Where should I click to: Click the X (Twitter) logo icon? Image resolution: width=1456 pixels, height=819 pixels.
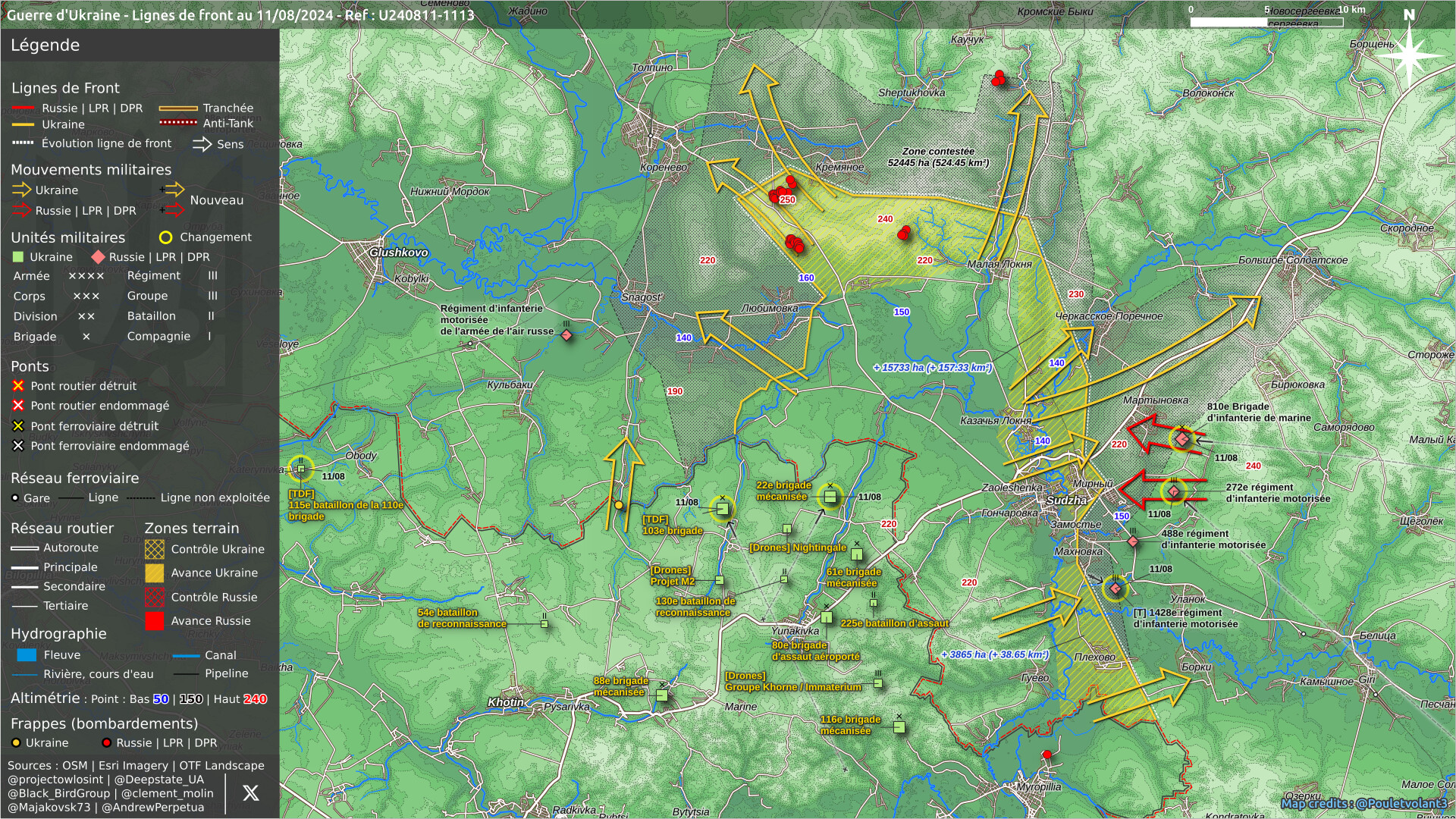tap(250, 793)
